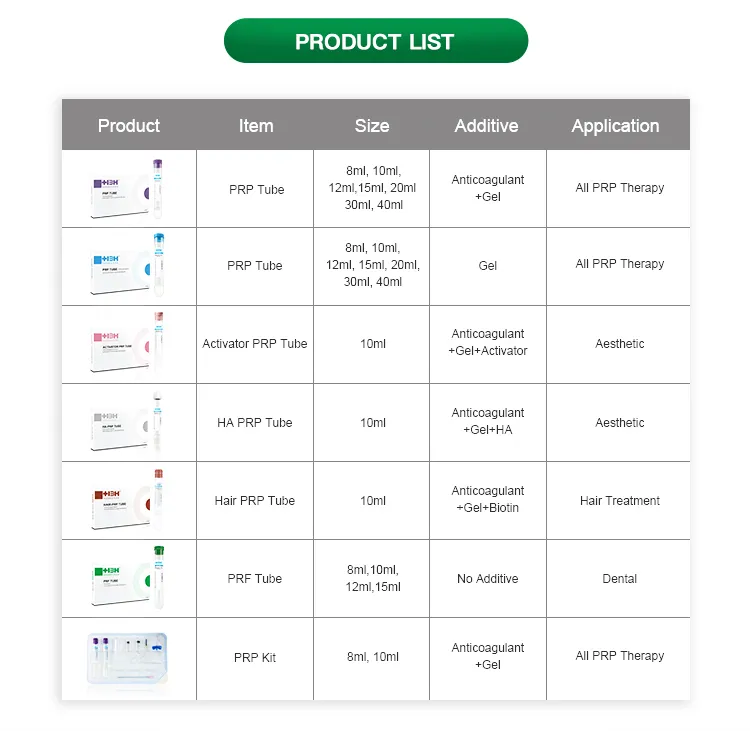Image resolution: width=750 pixels, height=731 pixels.
Task: Click the Dental application cell
Action: 618,578
